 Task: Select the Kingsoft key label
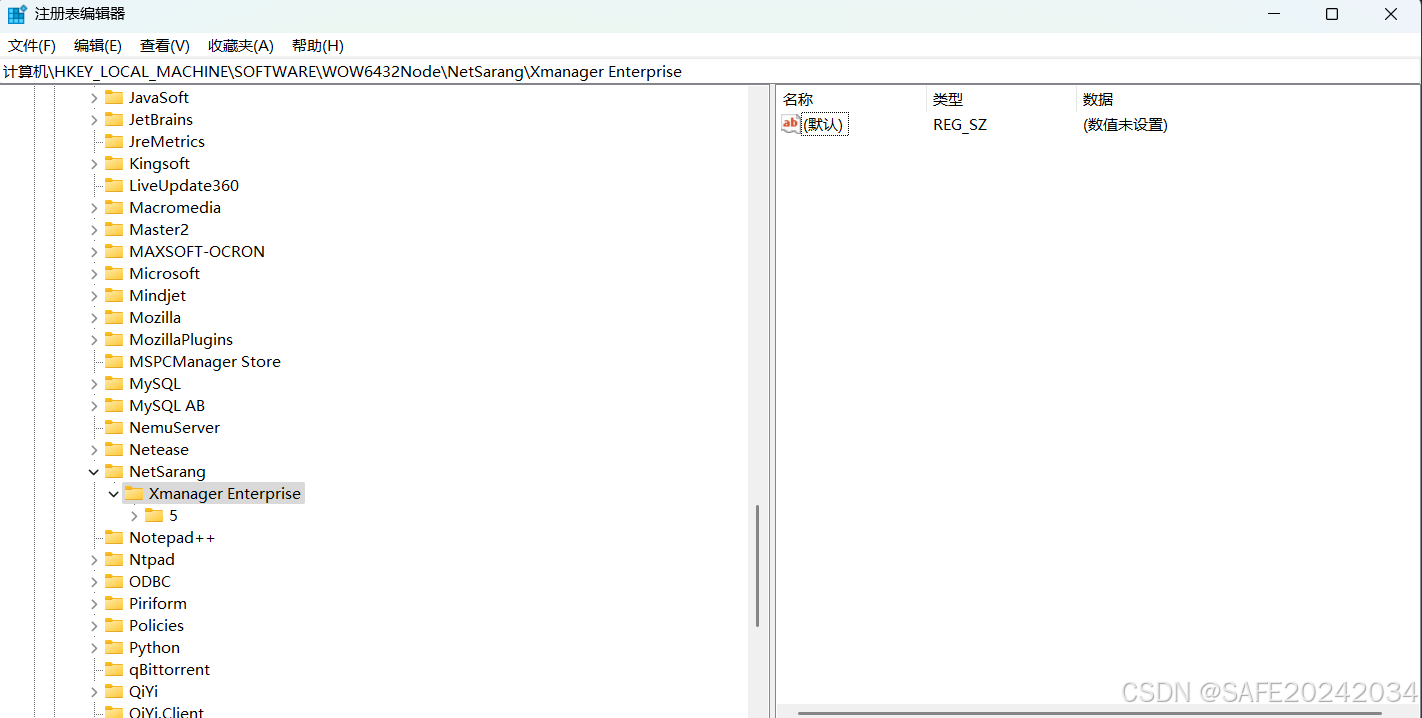(159, 163)
